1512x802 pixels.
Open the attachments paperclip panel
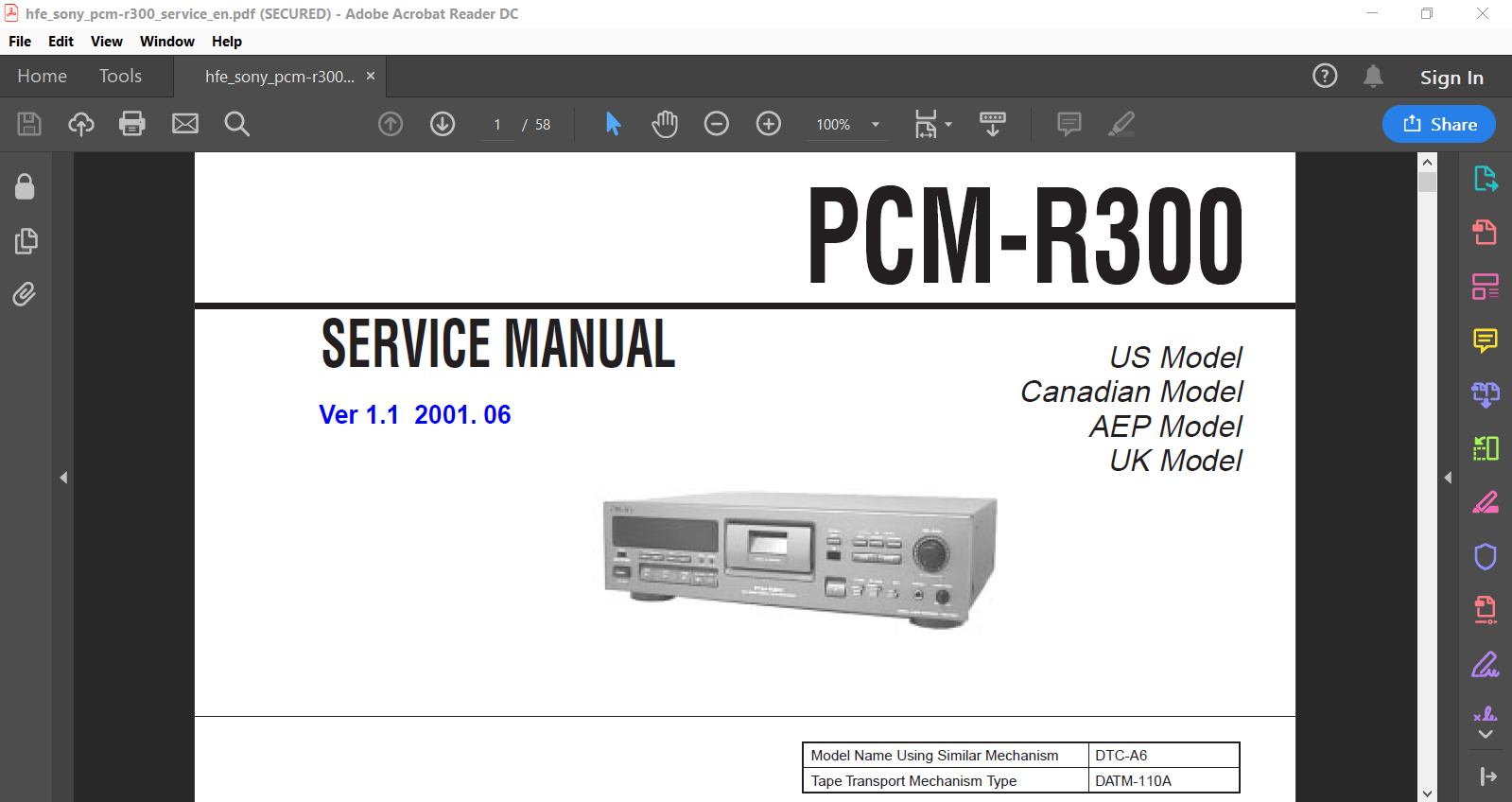(x=25, y=294)
